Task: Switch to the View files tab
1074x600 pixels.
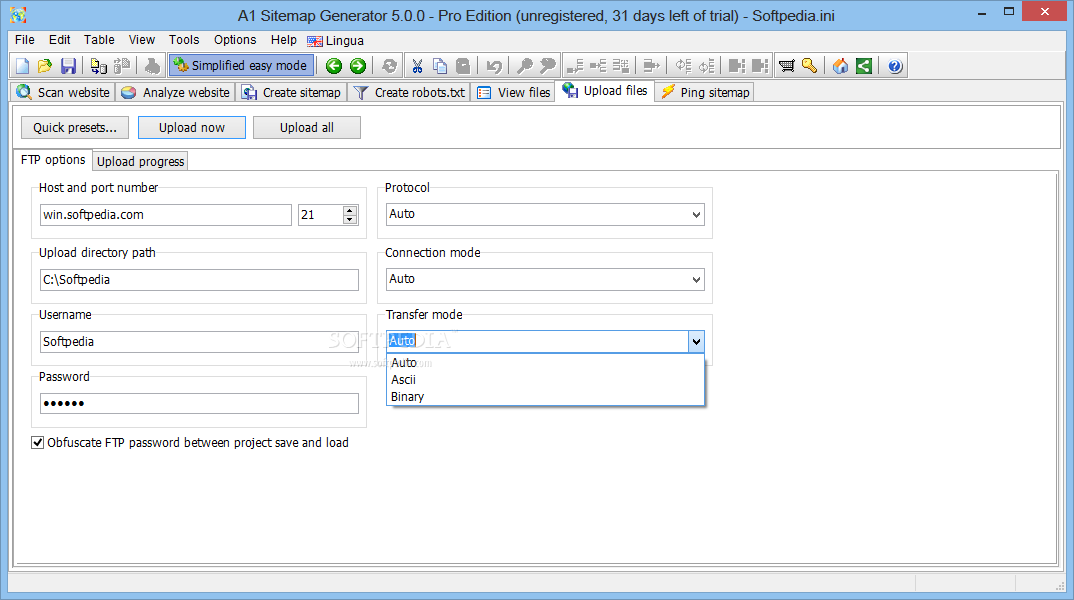Action: click(514, 92)
